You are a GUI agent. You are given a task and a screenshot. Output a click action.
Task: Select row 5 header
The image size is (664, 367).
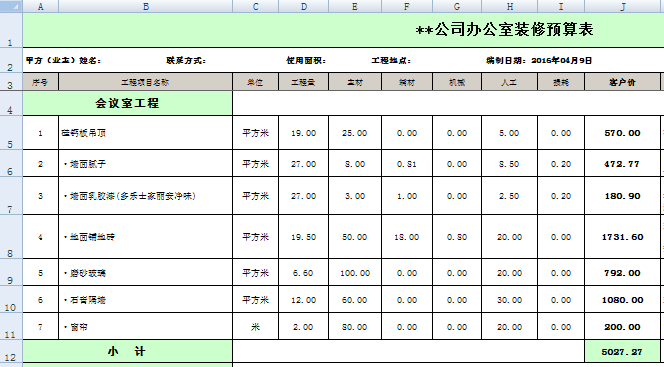11,132
